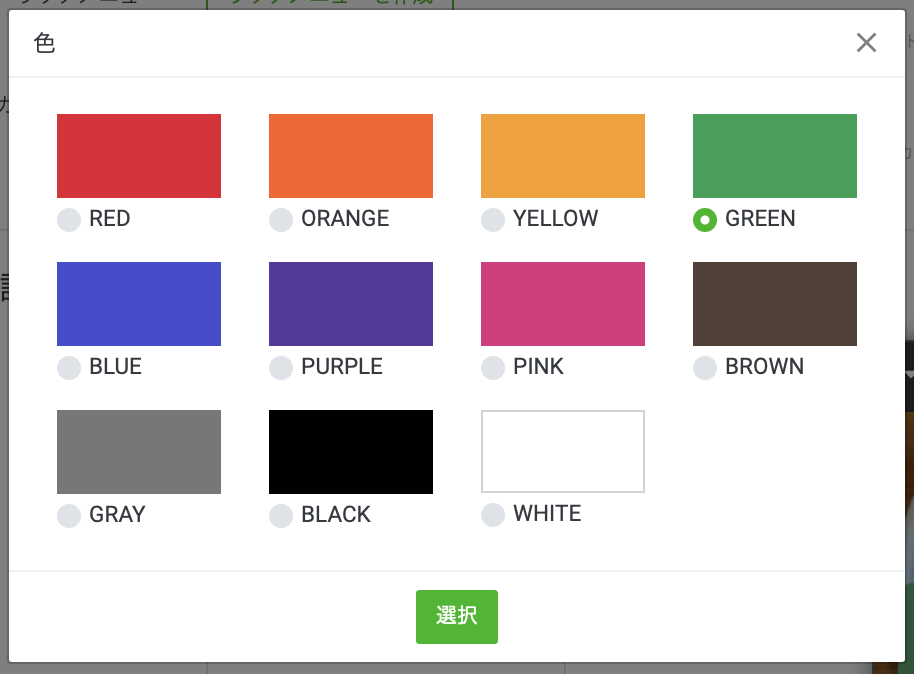Select the RED radio button
Screen dimensions: 914x674
pos(69,220)
